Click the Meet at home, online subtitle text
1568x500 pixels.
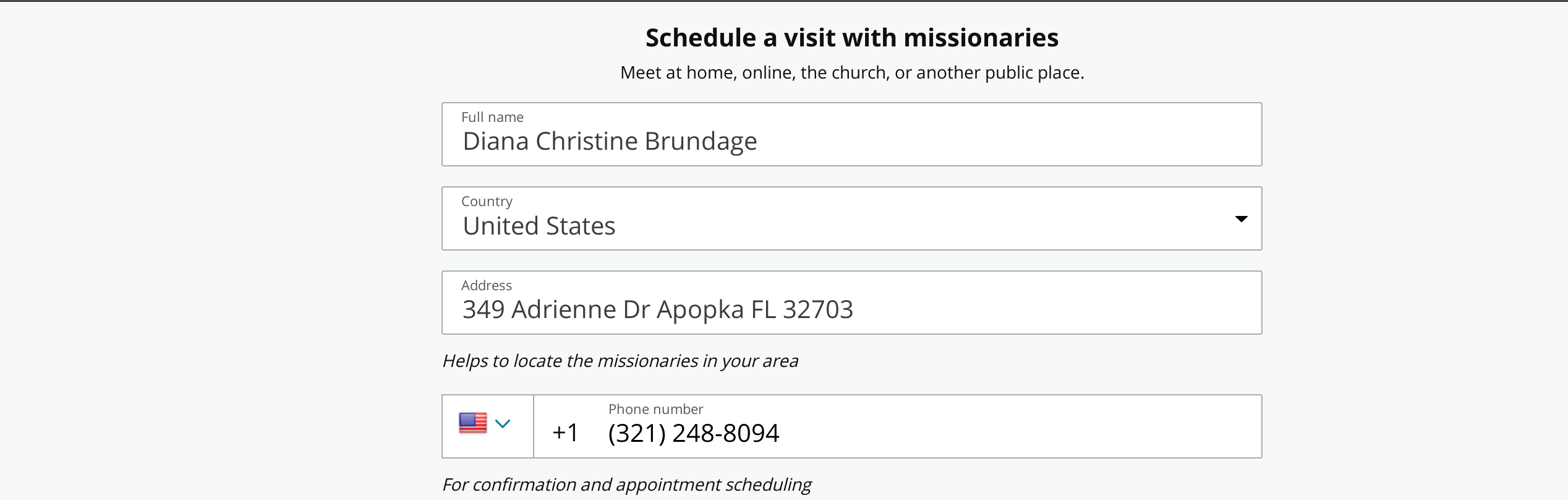click(851, 72)
